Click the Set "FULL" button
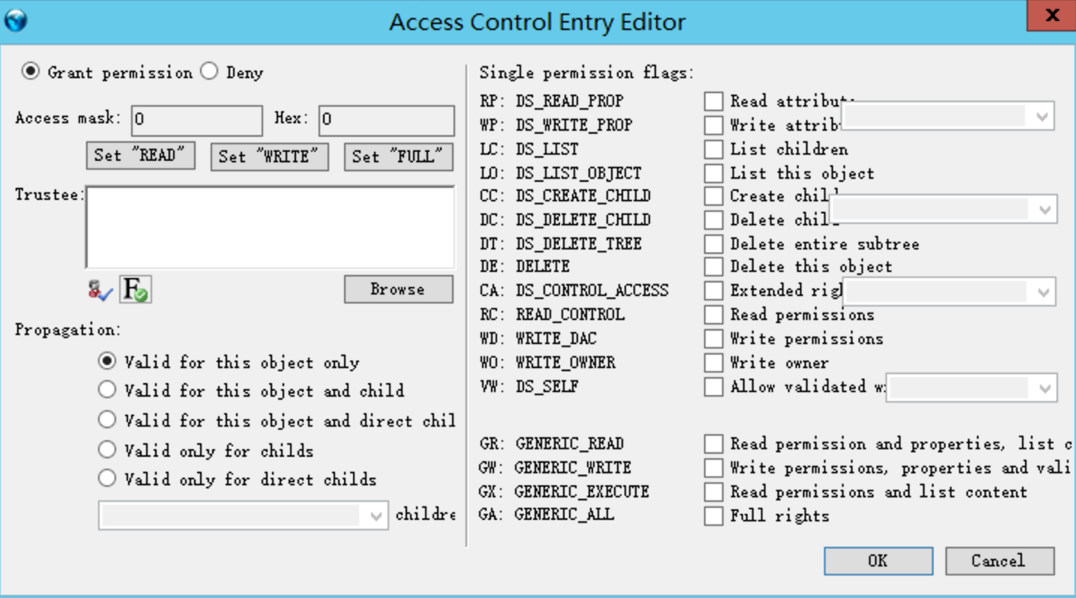This screenshot has width=1076, height=598. coord(398,157)
